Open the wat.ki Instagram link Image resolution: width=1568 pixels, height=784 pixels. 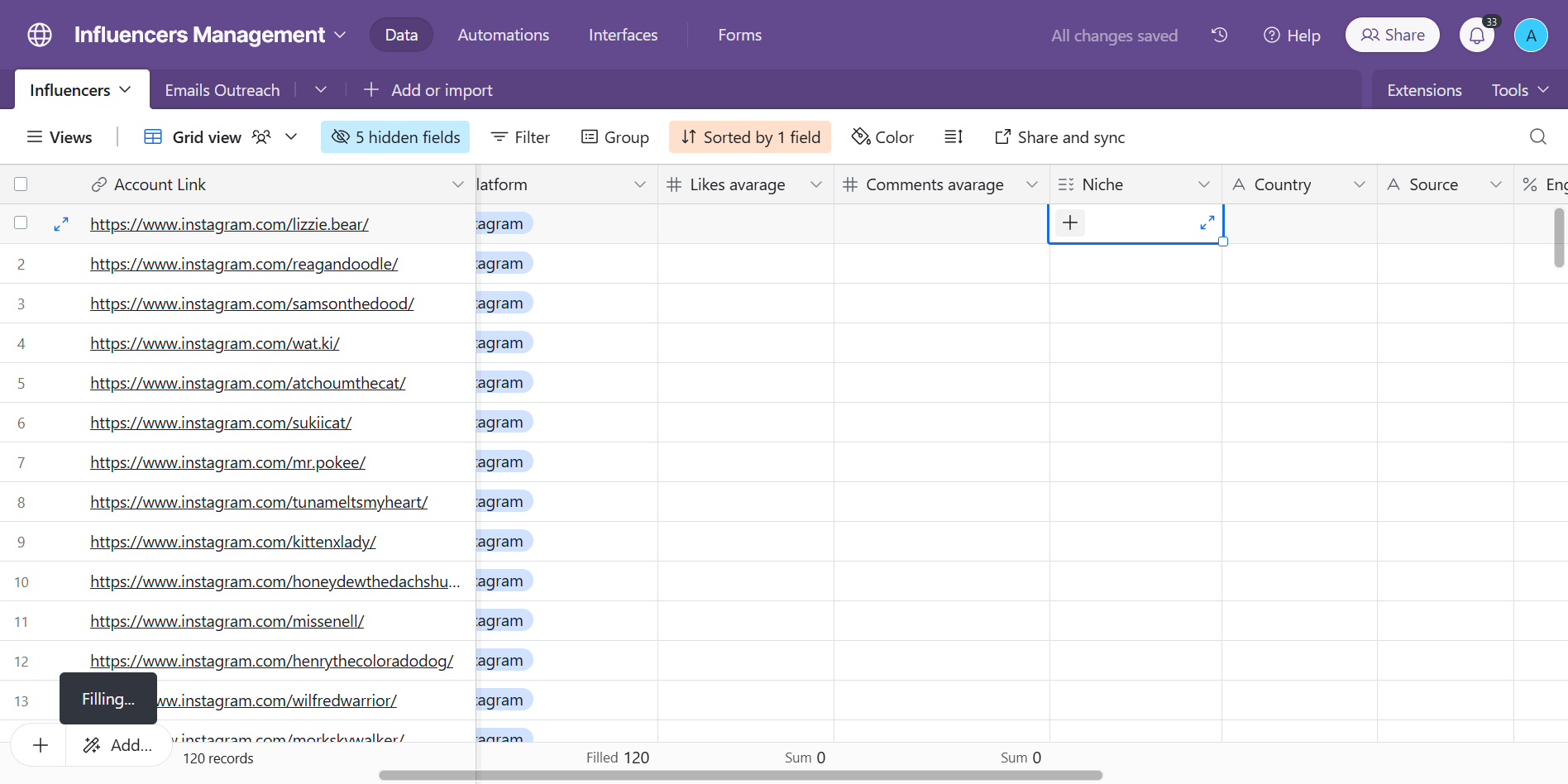[x=215, y=343]
